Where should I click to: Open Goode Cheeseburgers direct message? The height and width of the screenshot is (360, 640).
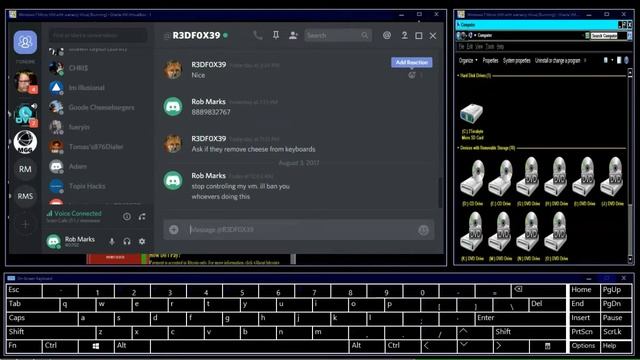pos(97,107)
